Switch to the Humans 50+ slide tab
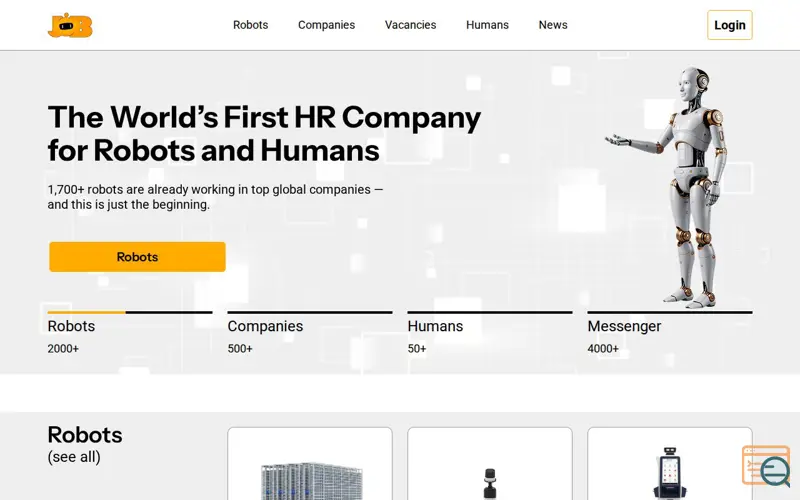This screenshot has height=500, width=800. tap(490, 333)
